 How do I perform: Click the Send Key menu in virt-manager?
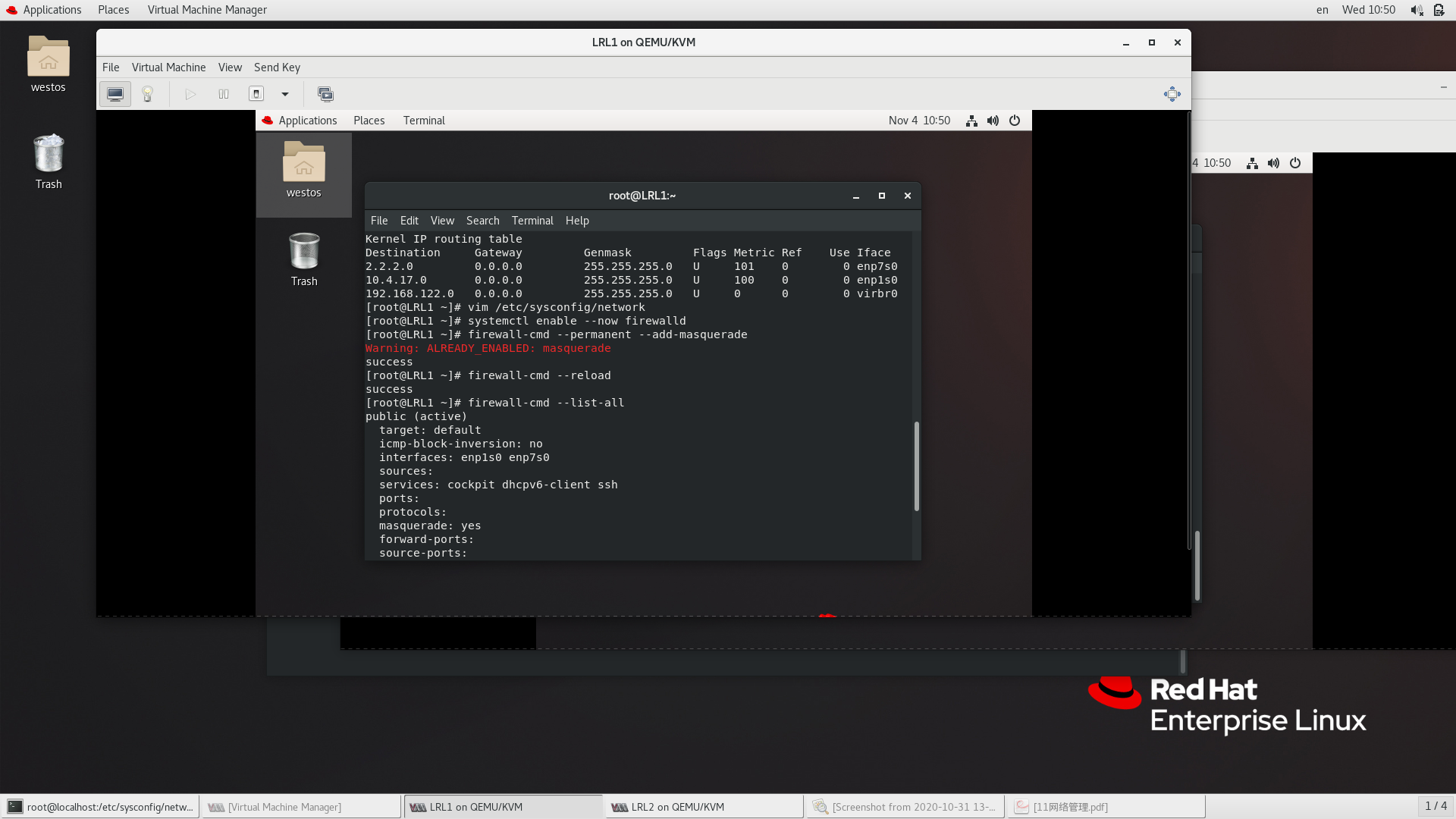[x=278, y=67]
